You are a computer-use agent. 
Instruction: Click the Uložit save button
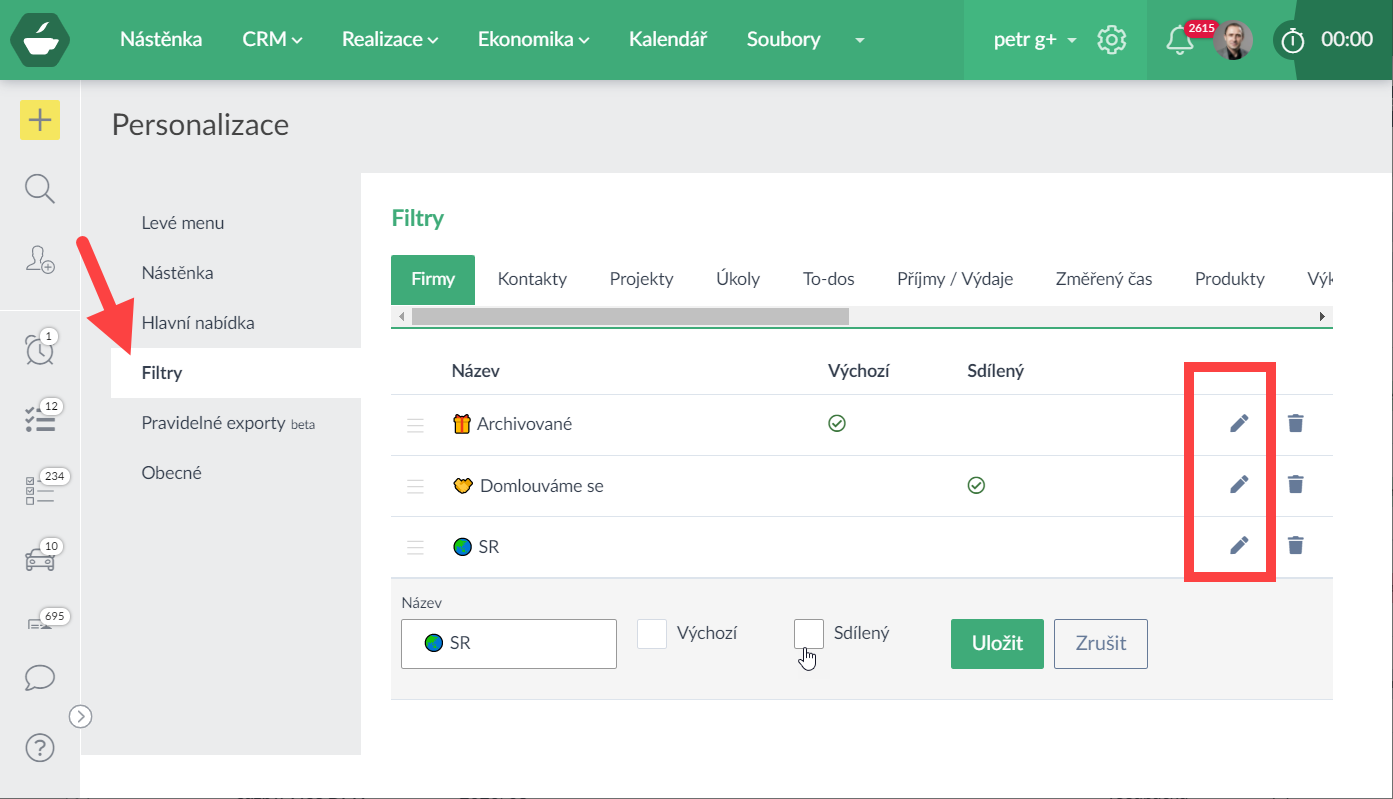[997, 643]
